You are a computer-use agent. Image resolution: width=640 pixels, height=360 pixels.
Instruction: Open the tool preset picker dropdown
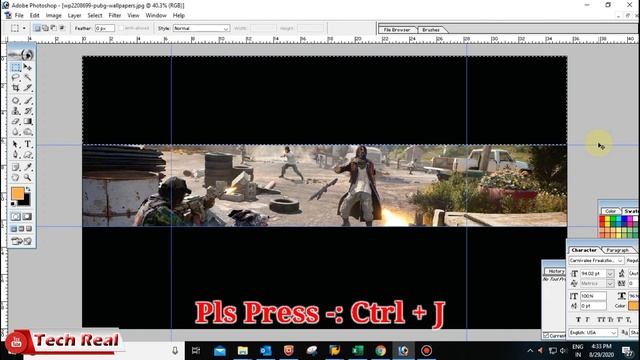[x=24, y=28]
